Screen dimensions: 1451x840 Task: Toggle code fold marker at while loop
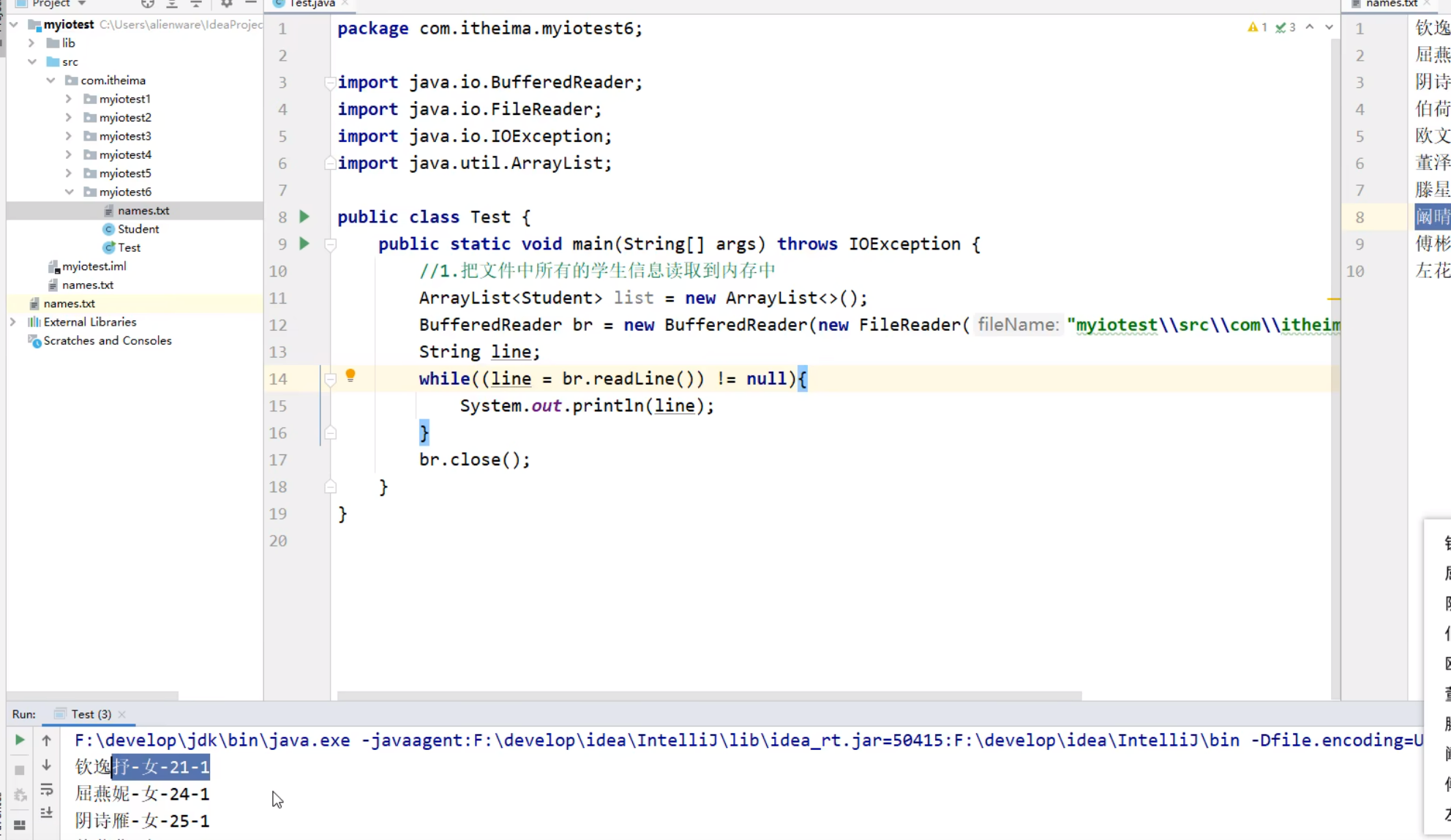pos(330,379)
